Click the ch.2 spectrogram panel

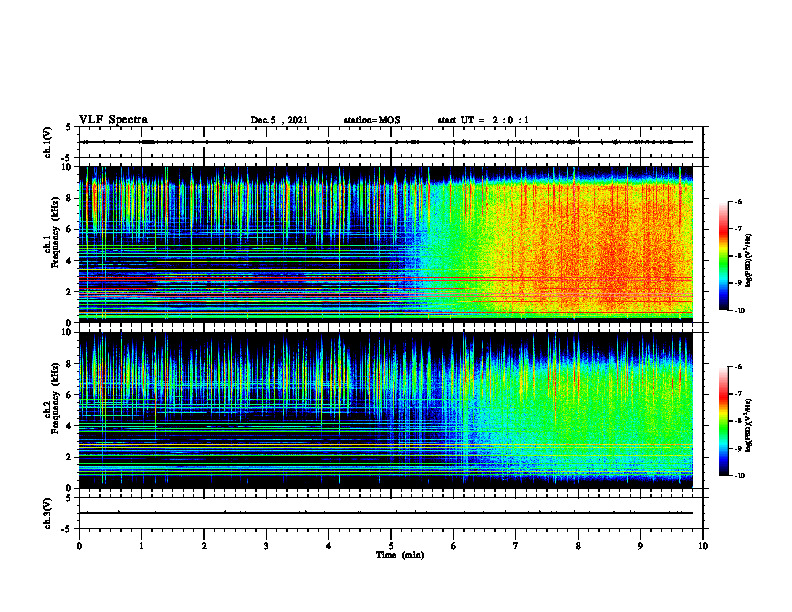(386, 410)
